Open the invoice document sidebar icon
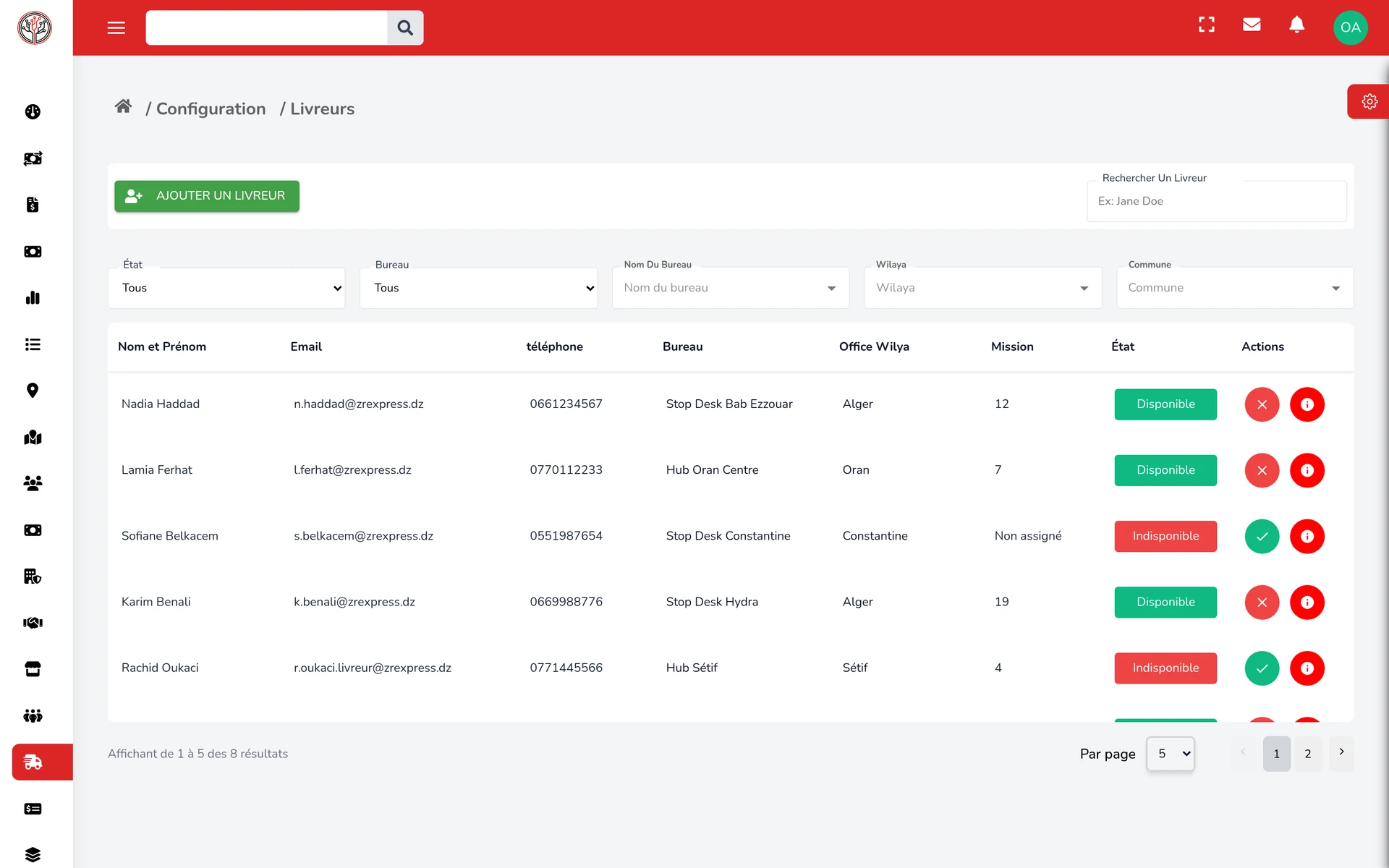 point(33,205)
